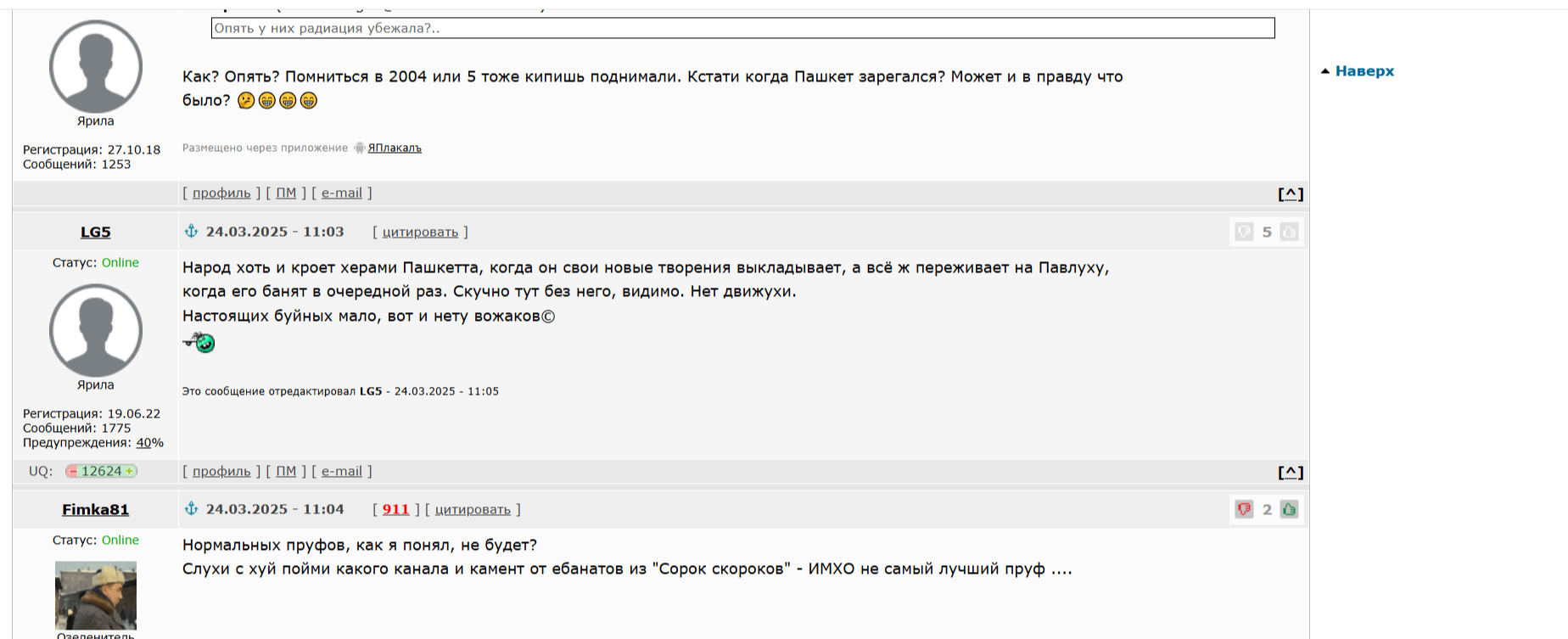Click Fimka81's avatar thumbnail

point(96,595)
